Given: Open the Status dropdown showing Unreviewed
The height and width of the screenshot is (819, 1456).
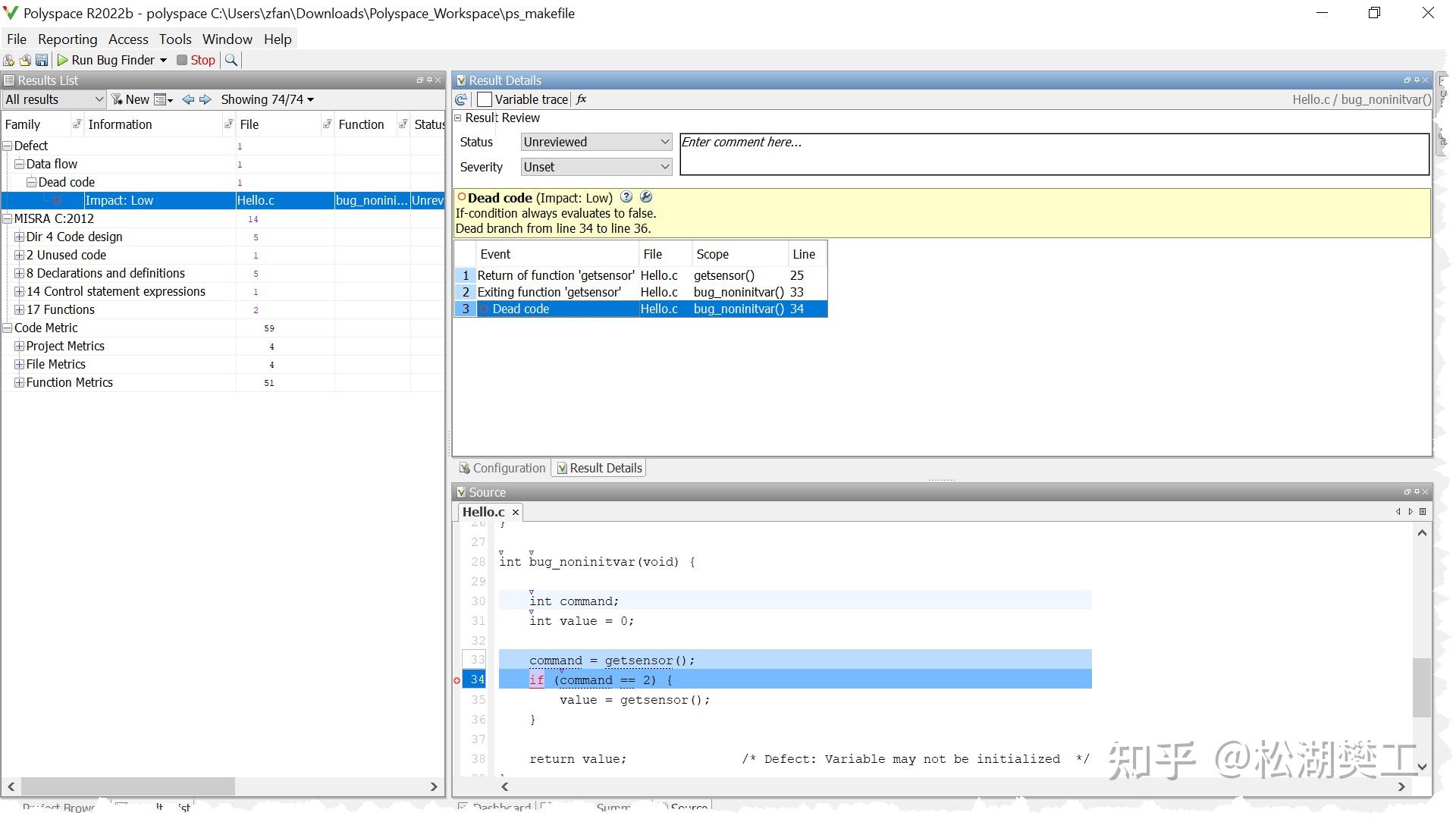Looking at the screenshot, I should pos(596,142).
